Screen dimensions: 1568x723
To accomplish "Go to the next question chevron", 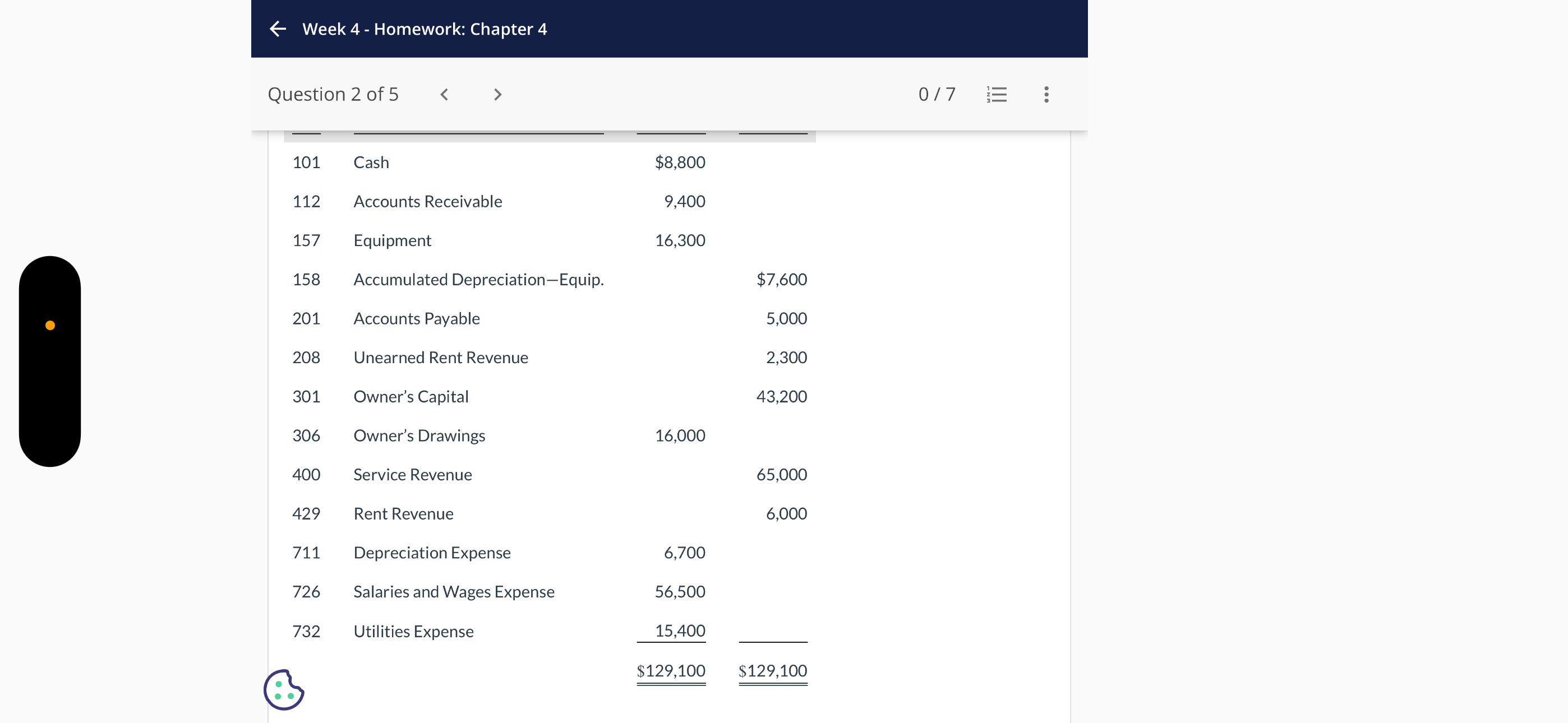I will coord(497,94).
